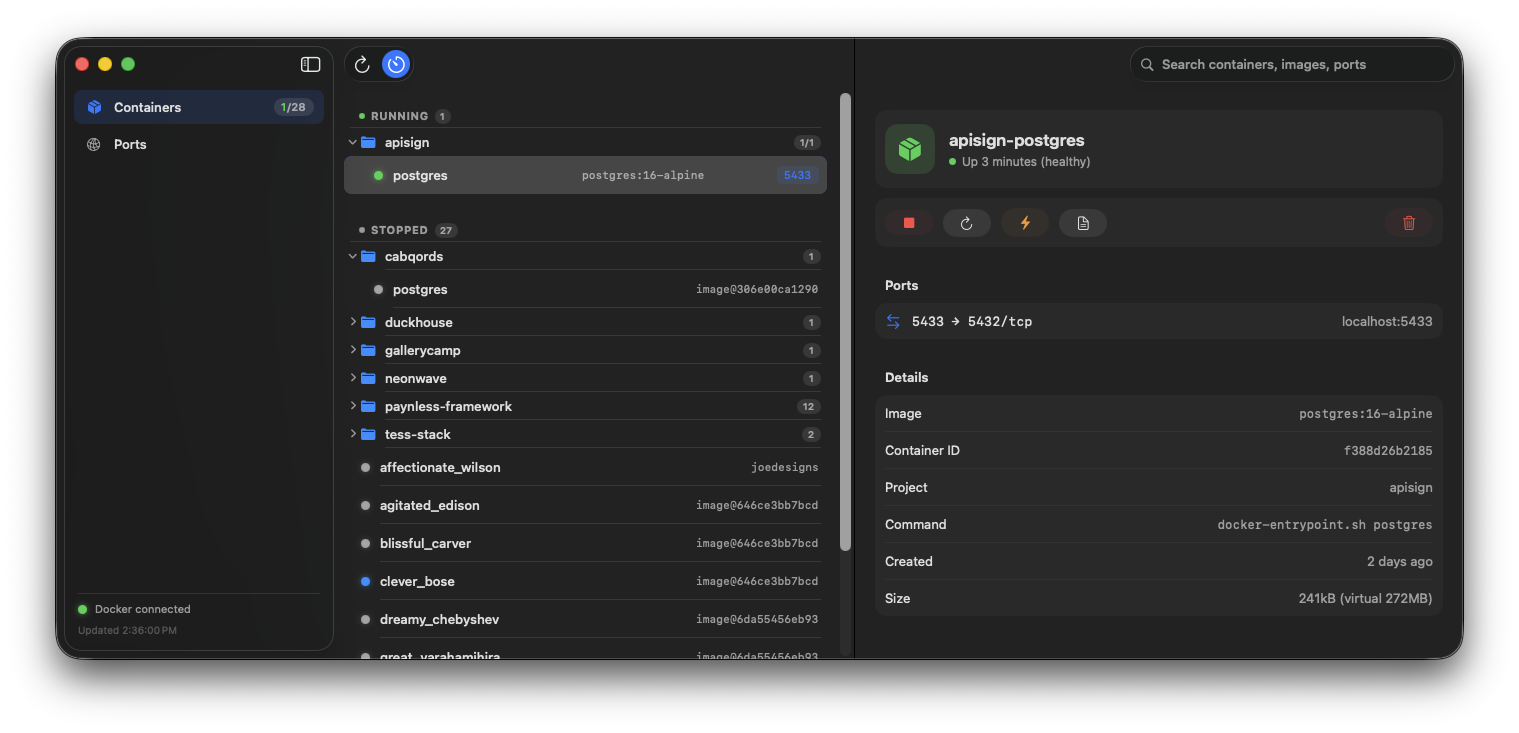Click the Image value postgres:16-alpine in Details
Image resolution: width=1519 pixels, height=733 pixels.
click(1365, 414)
